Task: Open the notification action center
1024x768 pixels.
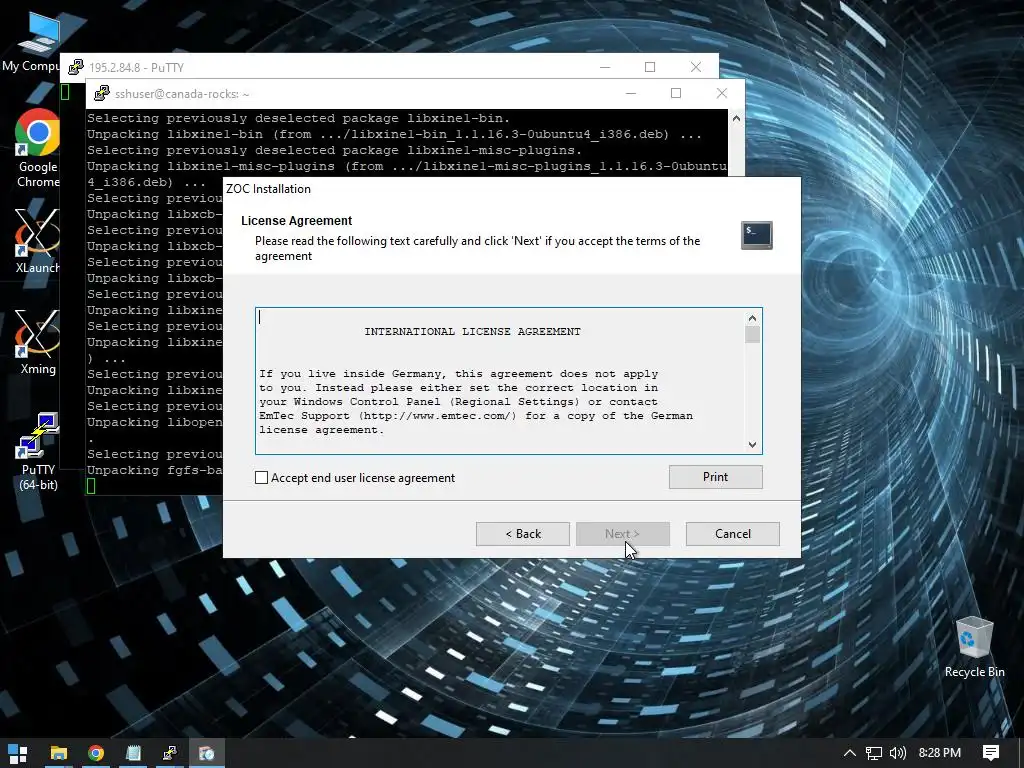Action: click(x=991, y=753)
